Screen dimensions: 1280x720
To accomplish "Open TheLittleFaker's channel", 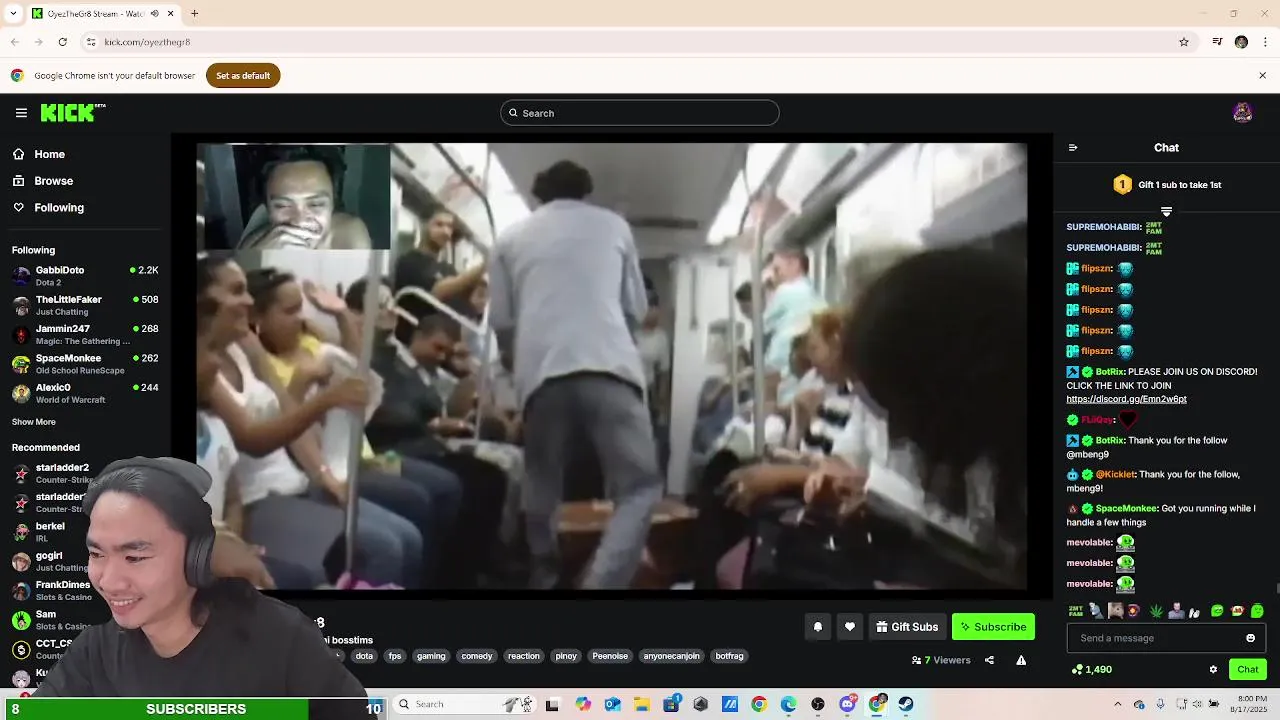I will click(x=85, y=305).
